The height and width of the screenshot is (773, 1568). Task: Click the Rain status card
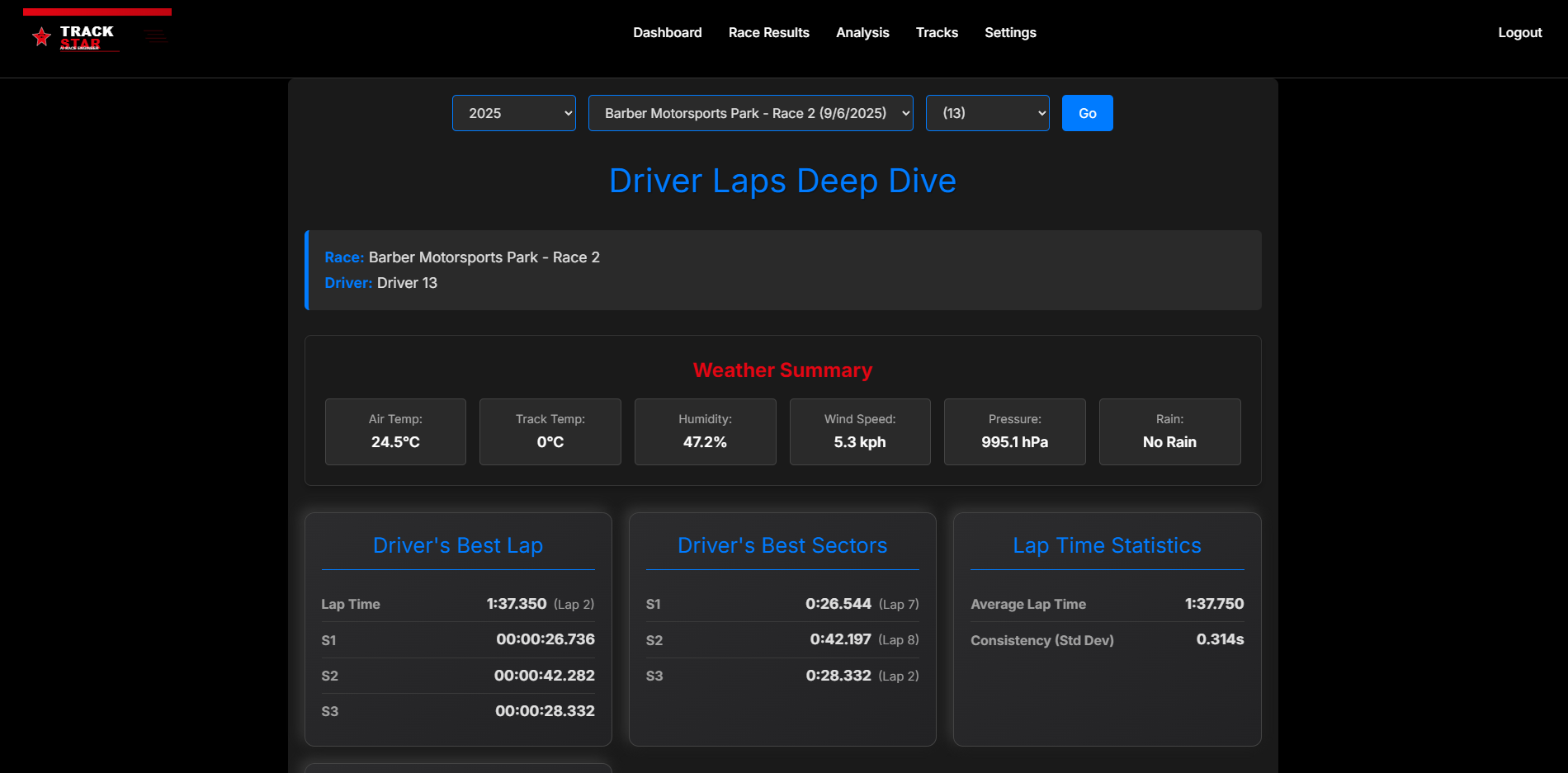[1169, 431]
